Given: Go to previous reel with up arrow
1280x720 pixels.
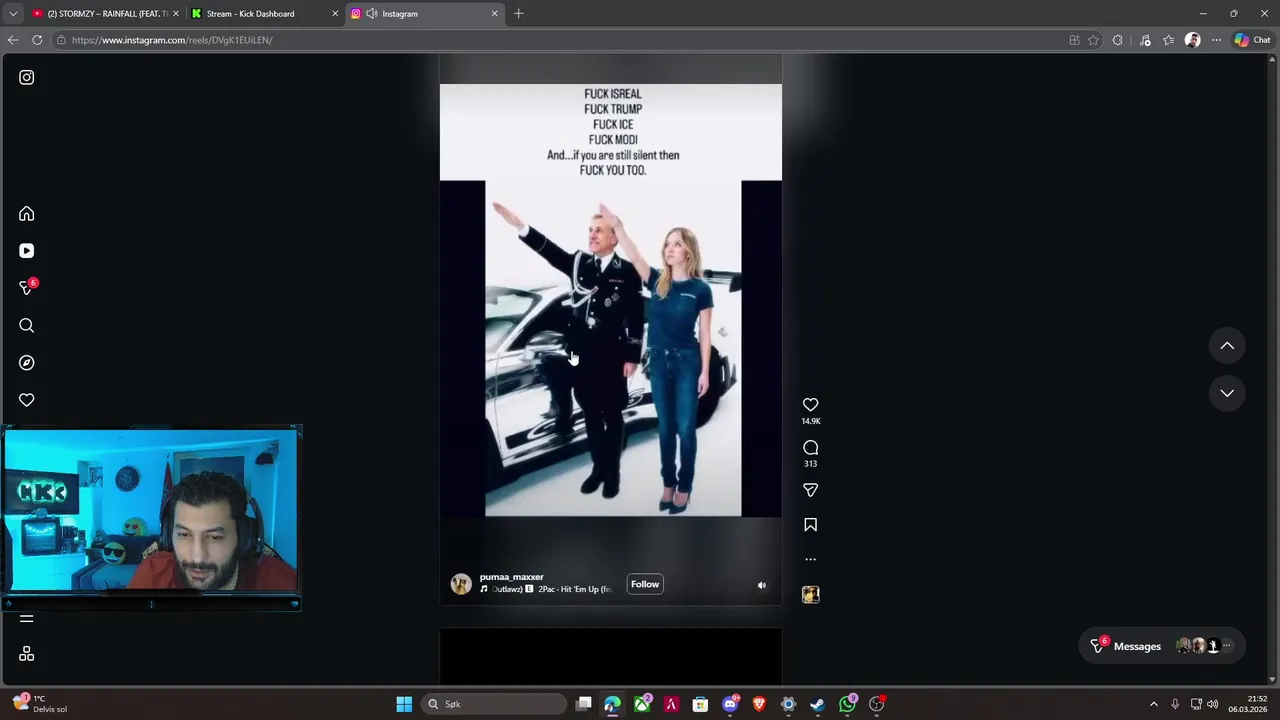Looking at the screenshot, I should pyautogui.click(x=1227, y=346).
